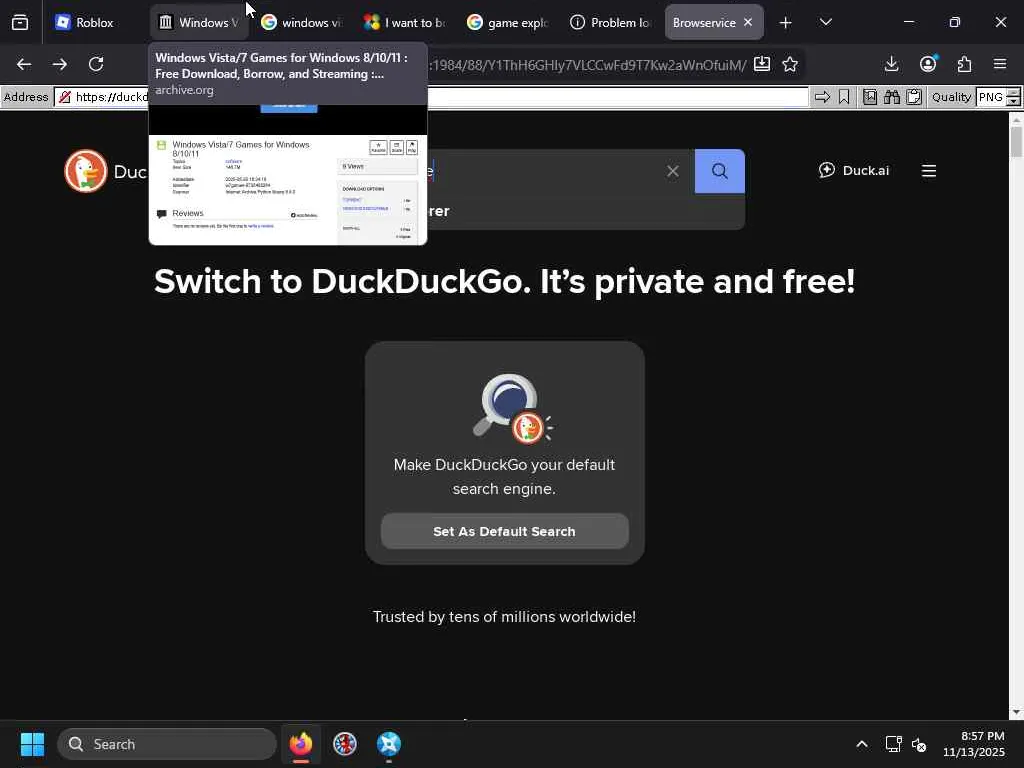Viewport: 1024px width, 768px height.
Task: Click the insecure lock icon in Address bar
Action: (x=65, y=97)
